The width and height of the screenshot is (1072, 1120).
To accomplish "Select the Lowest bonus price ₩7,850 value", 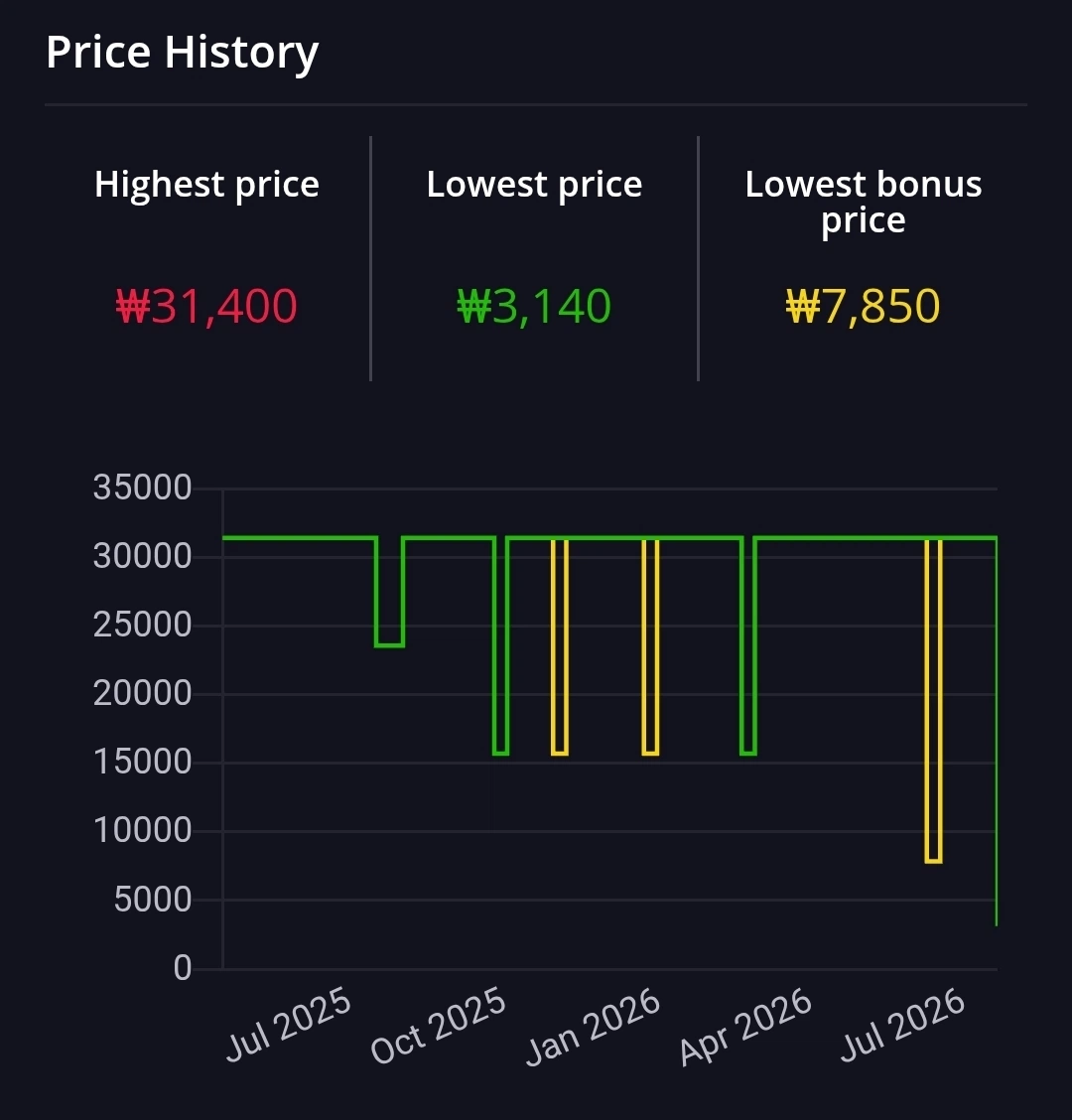I will click(x=863, y=307).
